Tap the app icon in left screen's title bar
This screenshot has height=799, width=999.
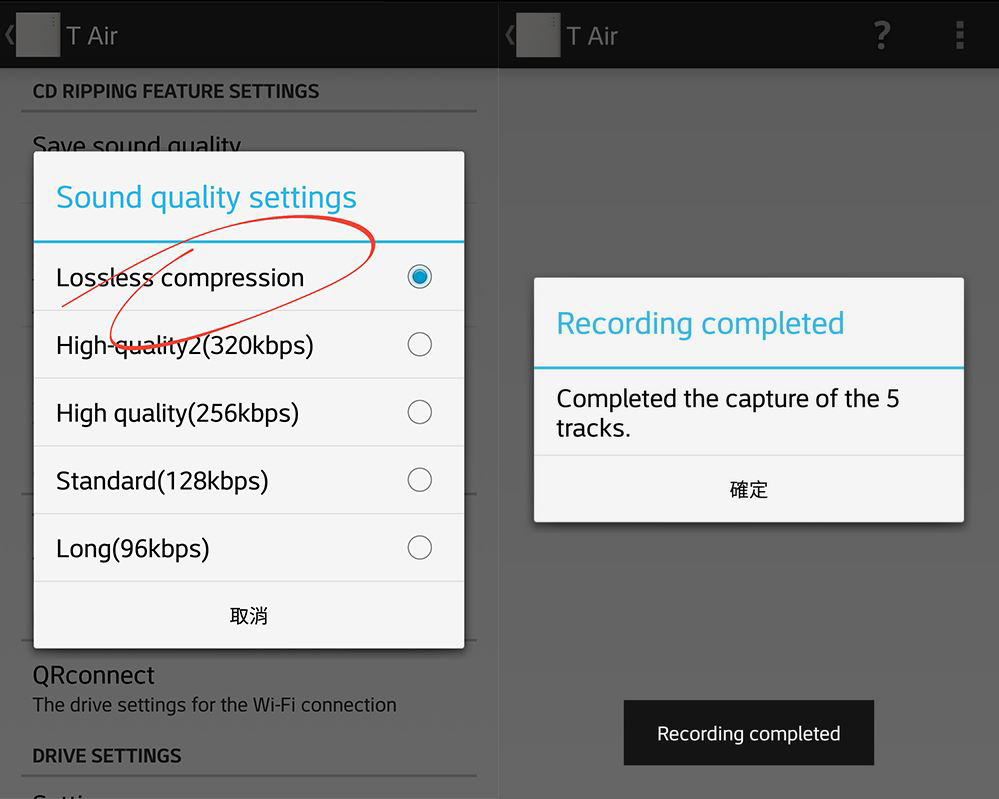point(38,36)
